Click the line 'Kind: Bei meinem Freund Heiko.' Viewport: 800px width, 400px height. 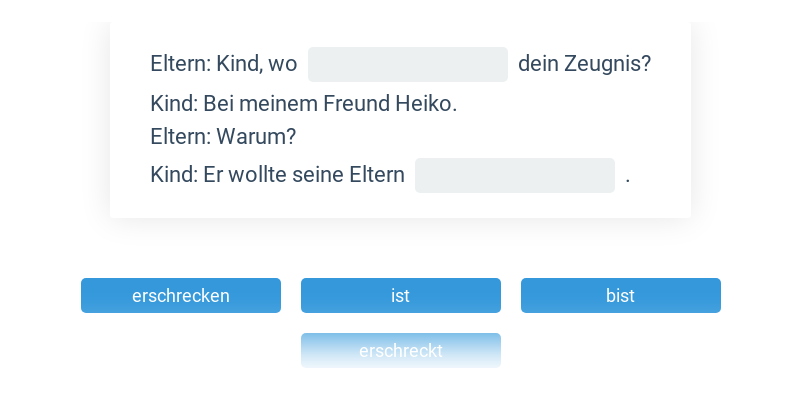(x=304, y=104)
